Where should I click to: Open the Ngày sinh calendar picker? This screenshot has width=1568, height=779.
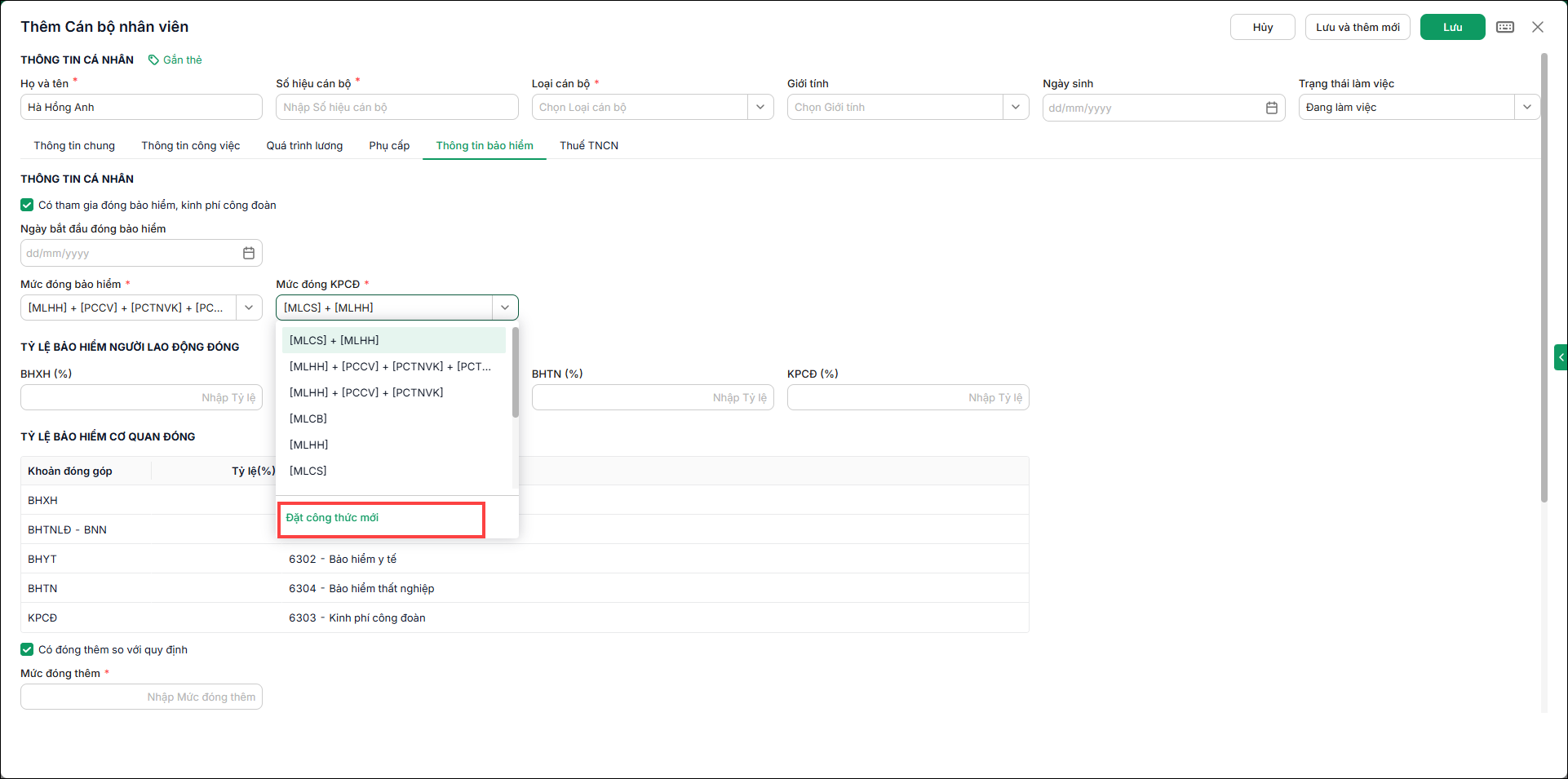tap(1271, 108)
